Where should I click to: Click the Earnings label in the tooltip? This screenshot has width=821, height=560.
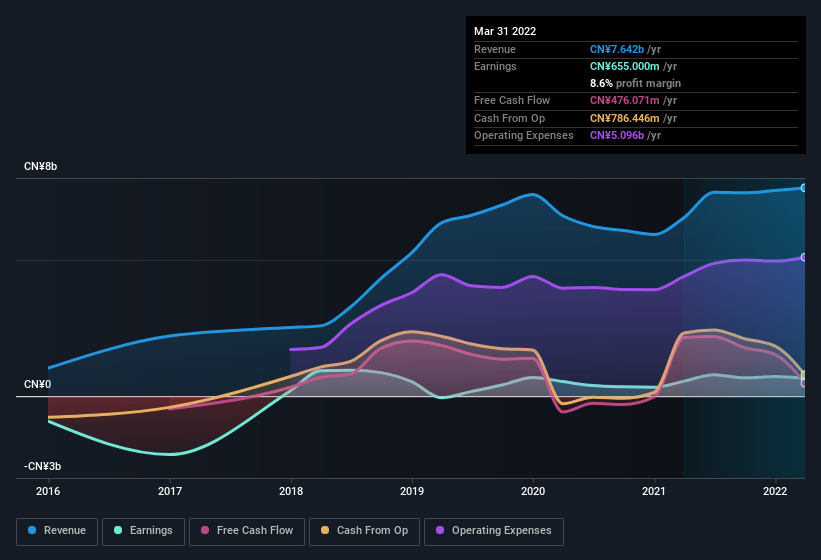(495, 66)
